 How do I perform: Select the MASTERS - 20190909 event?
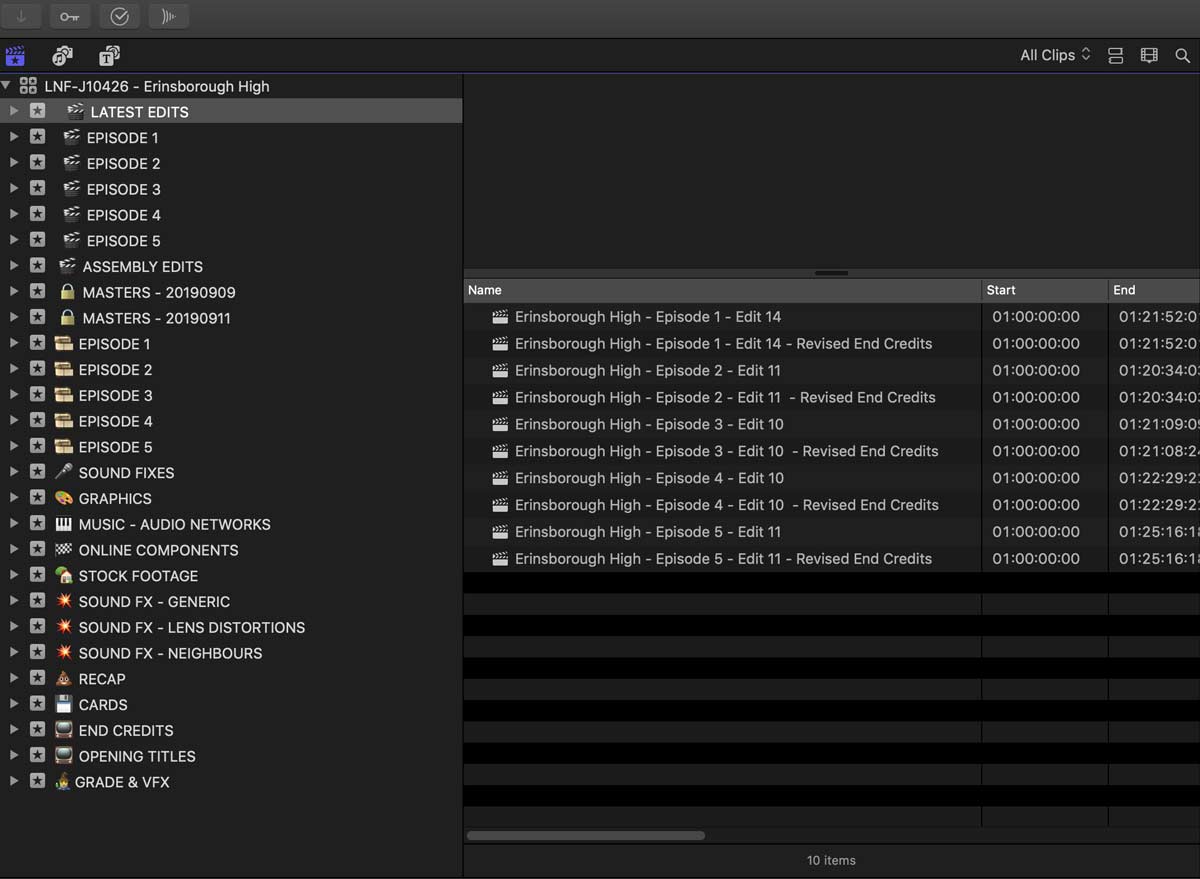click(x=158, y=292)
